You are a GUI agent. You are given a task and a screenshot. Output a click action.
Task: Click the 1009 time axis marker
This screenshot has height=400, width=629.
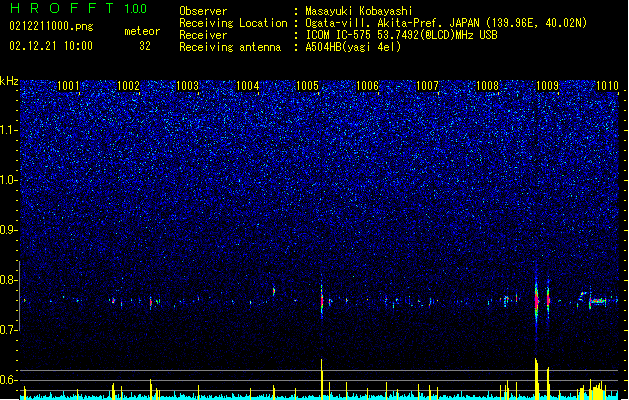(x=548, y=86)
